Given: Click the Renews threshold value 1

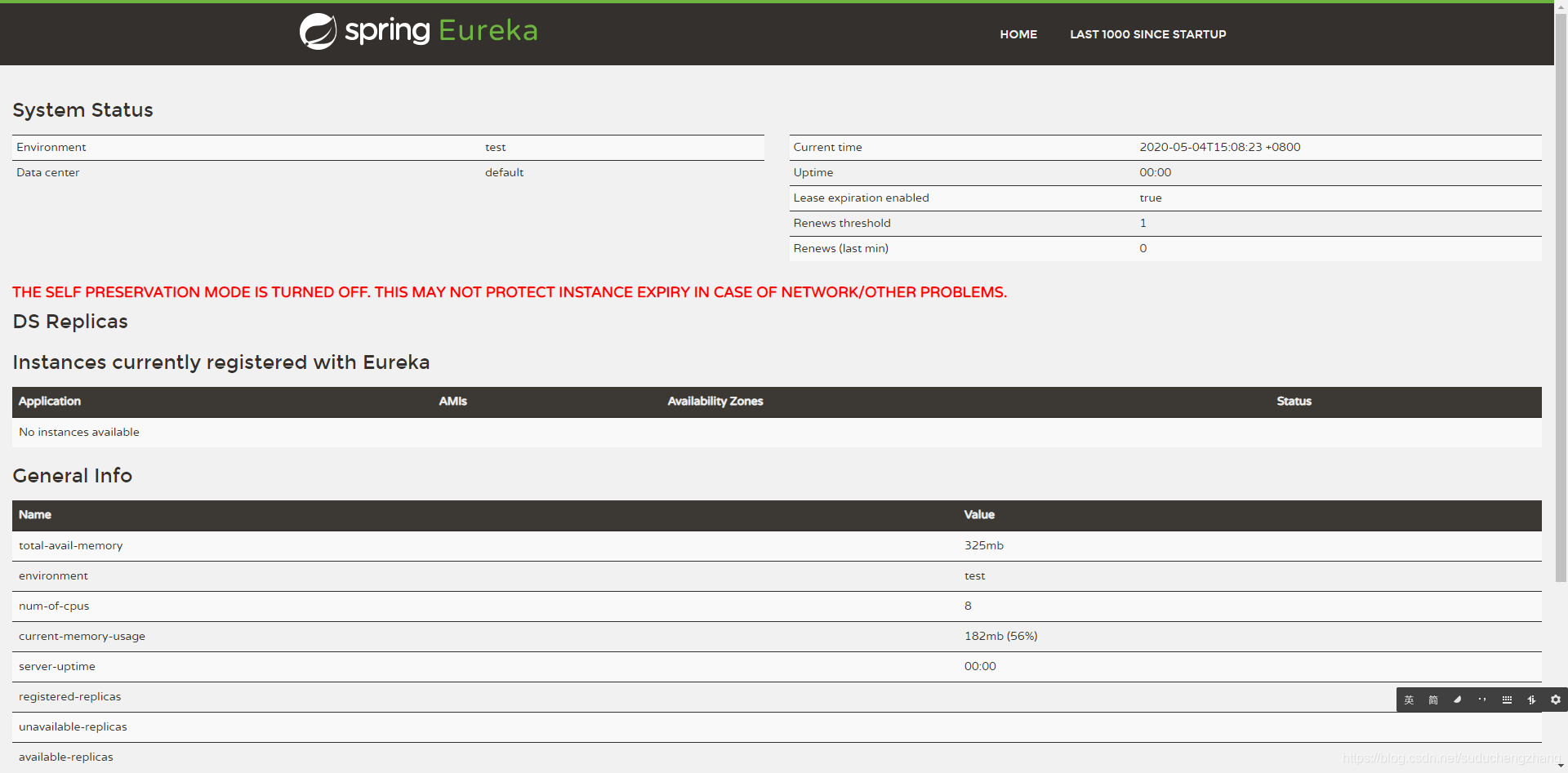Looking at the screenshot, I should [1143, 223].
